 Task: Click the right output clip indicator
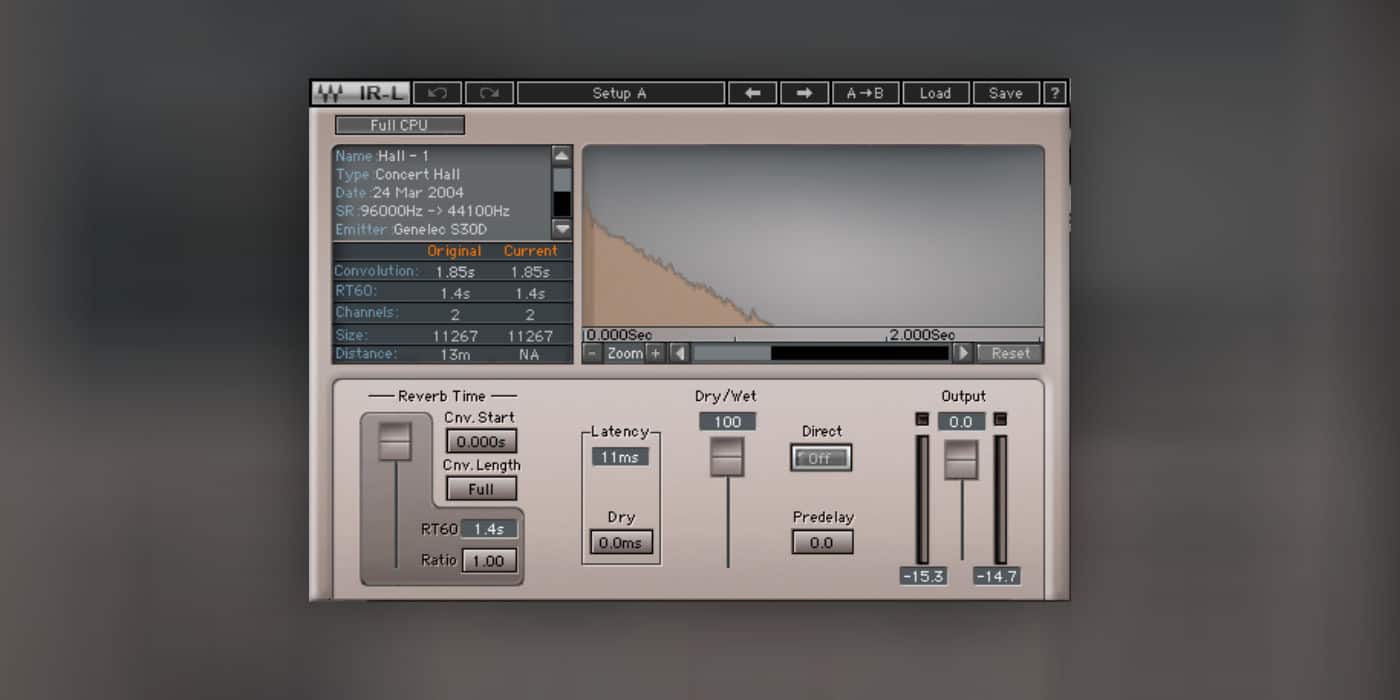[1000, 419]
